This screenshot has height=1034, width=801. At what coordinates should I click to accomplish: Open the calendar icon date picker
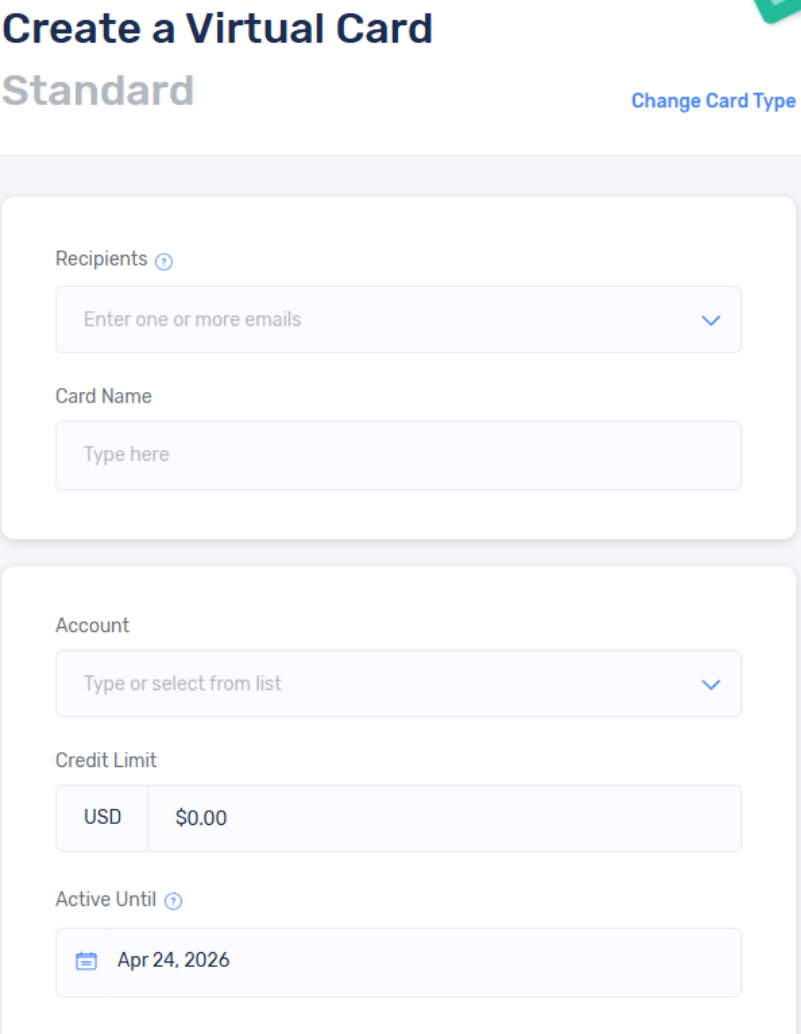tap(87, 961)
